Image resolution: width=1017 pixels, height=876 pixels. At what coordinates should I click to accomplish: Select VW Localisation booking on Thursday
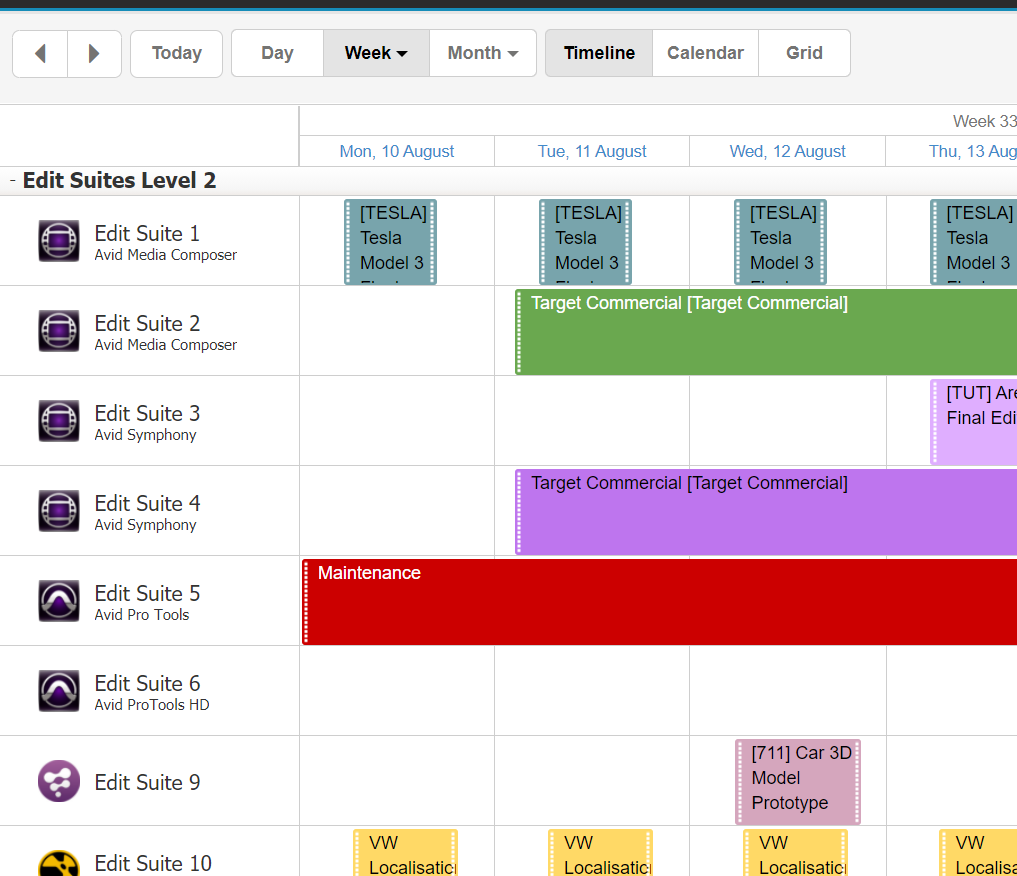[978, 853]
